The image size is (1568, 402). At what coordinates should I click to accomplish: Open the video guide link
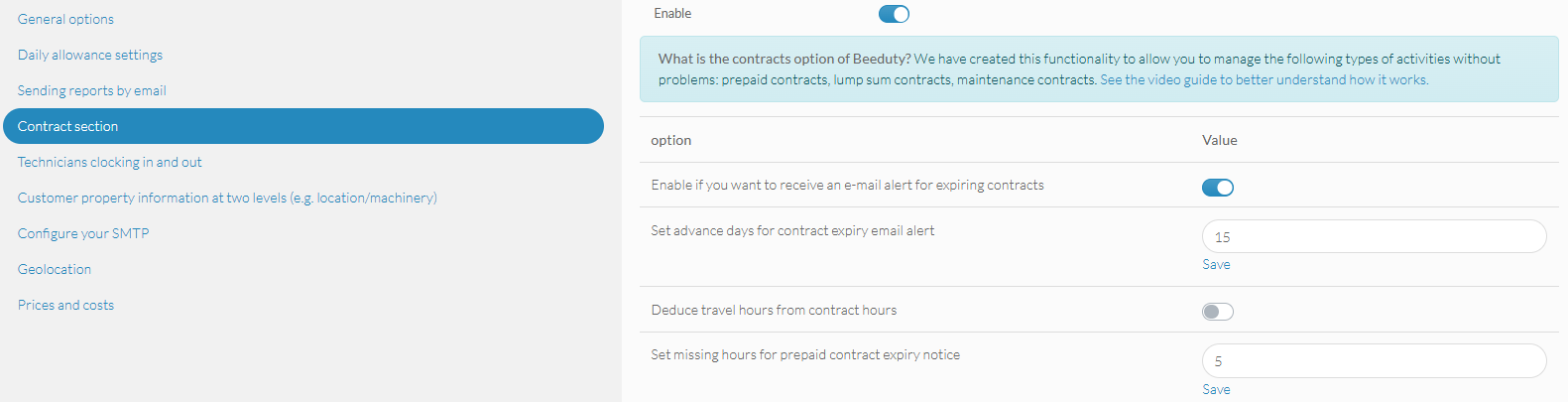pos(1264,79)
